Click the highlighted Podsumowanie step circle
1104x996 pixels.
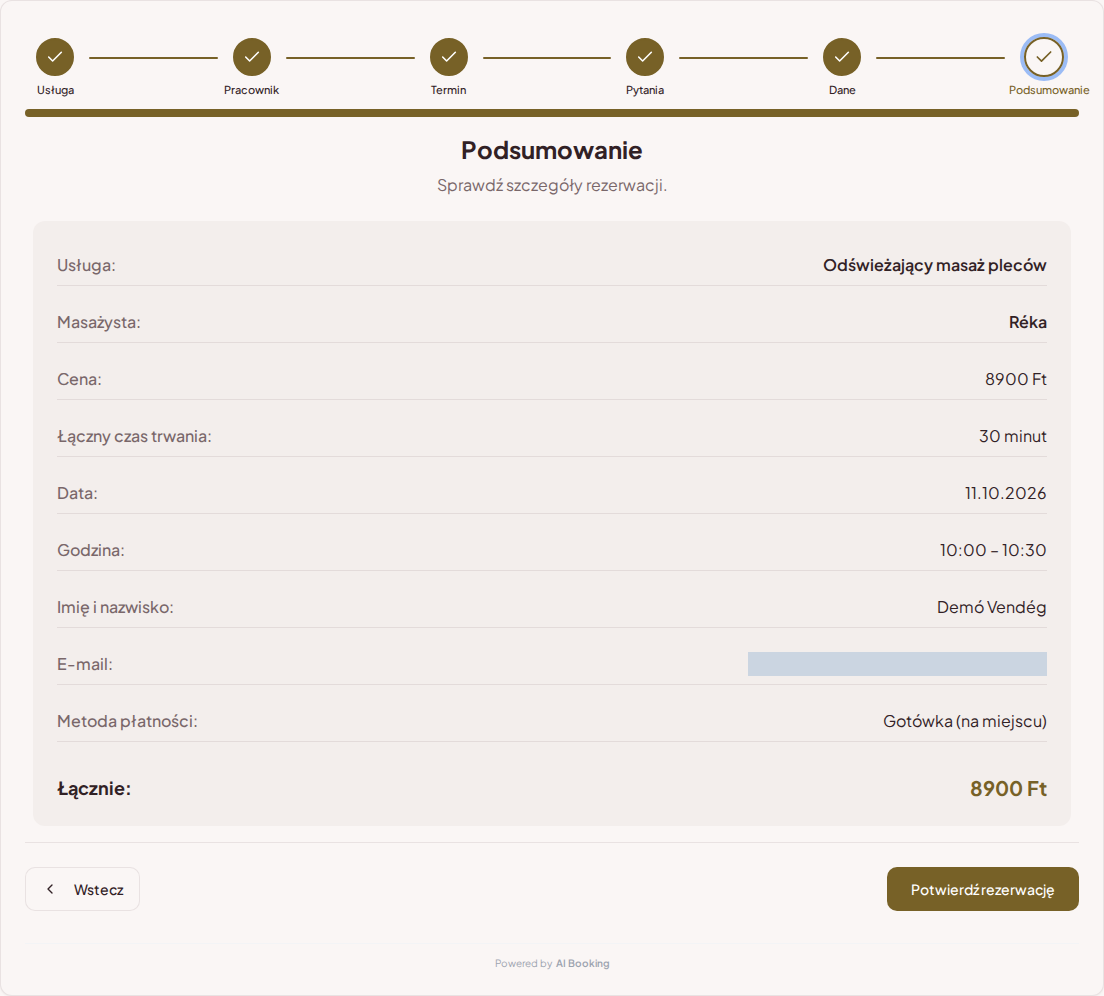[x=1043, y=57]
